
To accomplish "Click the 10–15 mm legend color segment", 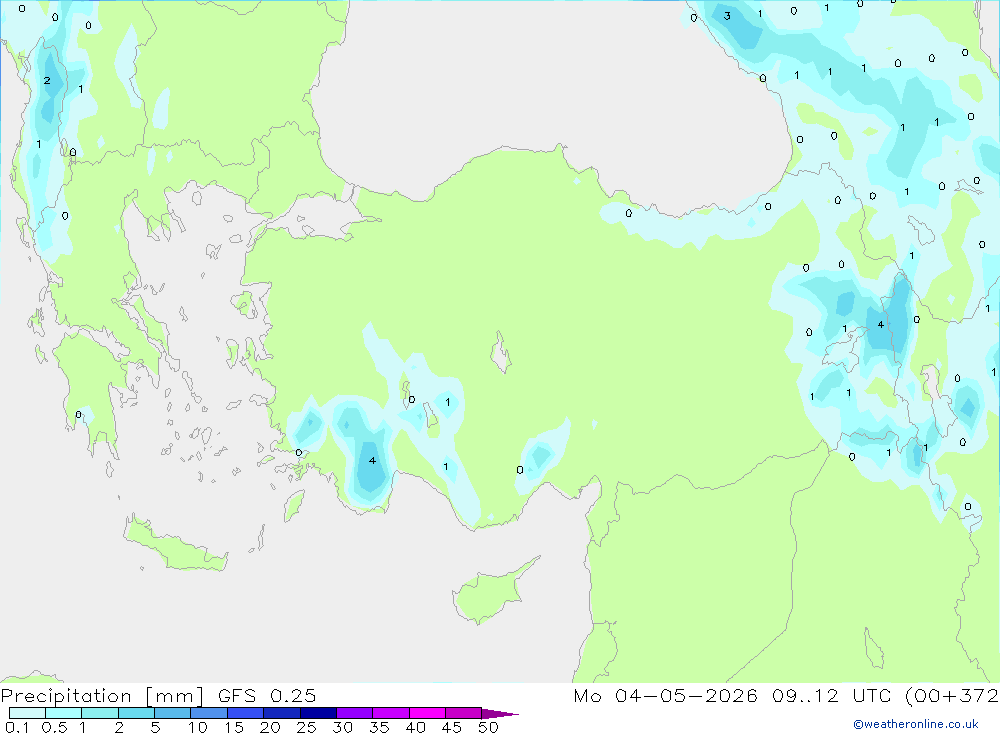I will 209,713.
